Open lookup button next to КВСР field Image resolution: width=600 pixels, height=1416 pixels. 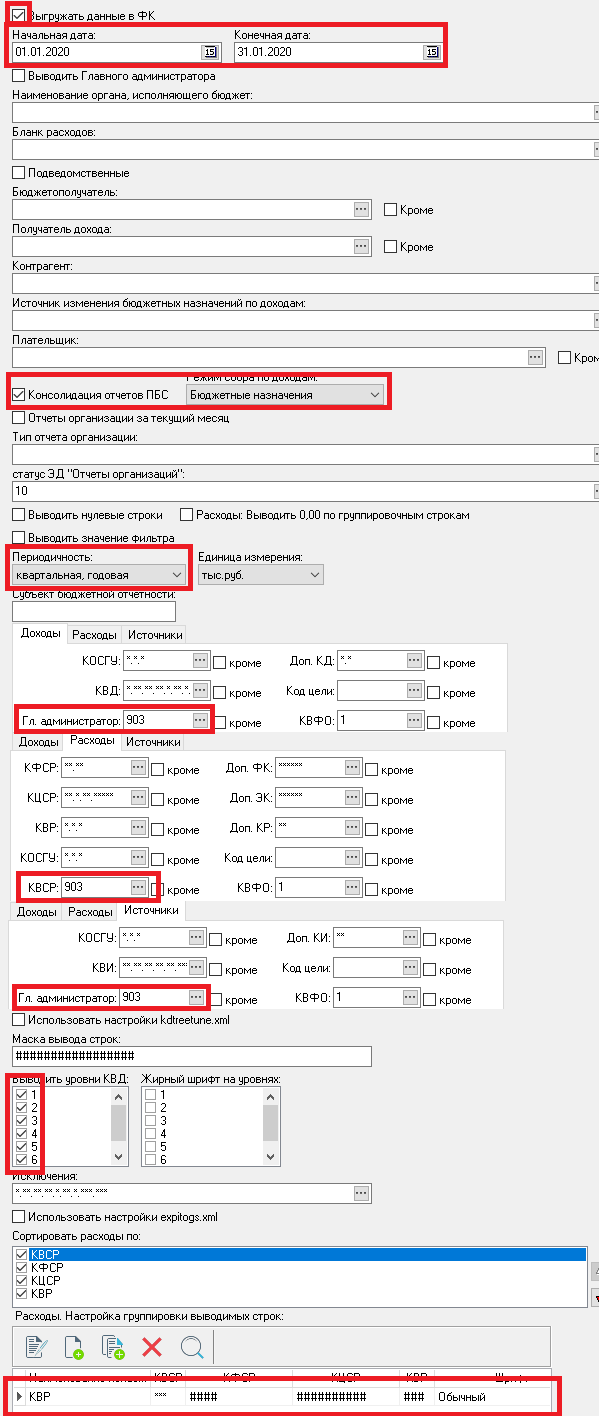coord(138,888)
